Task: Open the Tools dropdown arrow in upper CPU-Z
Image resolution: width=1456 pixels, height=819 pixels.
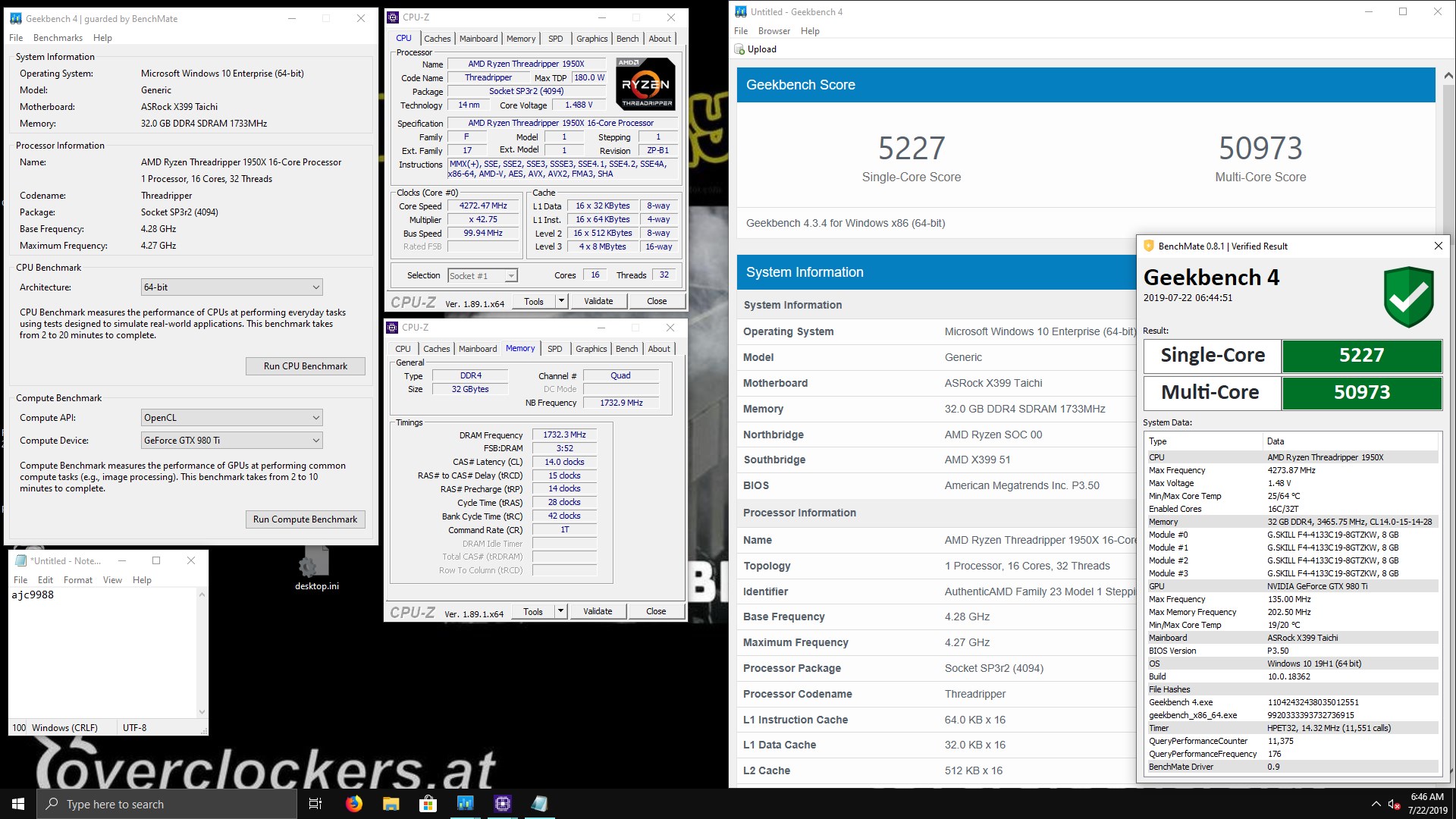Action: point(561,301)
